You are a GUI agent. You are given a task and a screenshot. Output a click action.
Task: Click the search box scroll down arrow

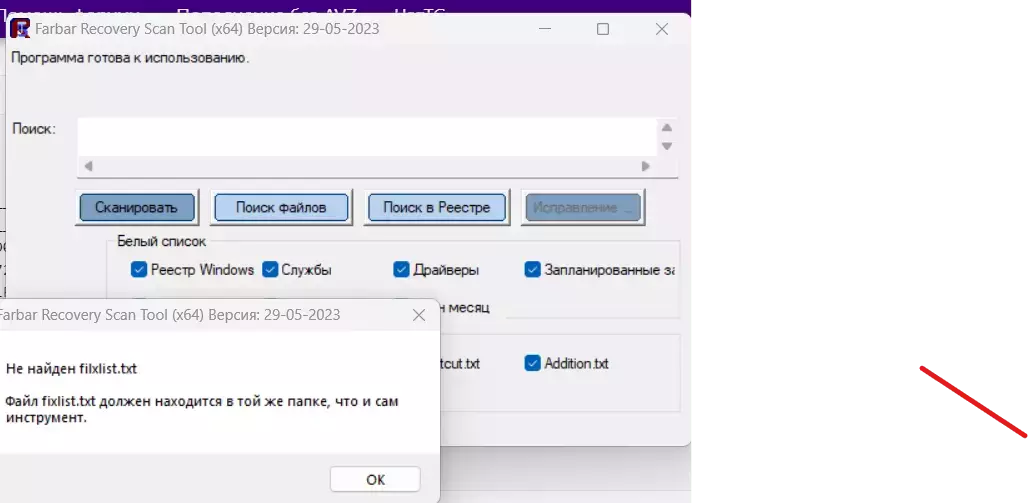point(667,146)
